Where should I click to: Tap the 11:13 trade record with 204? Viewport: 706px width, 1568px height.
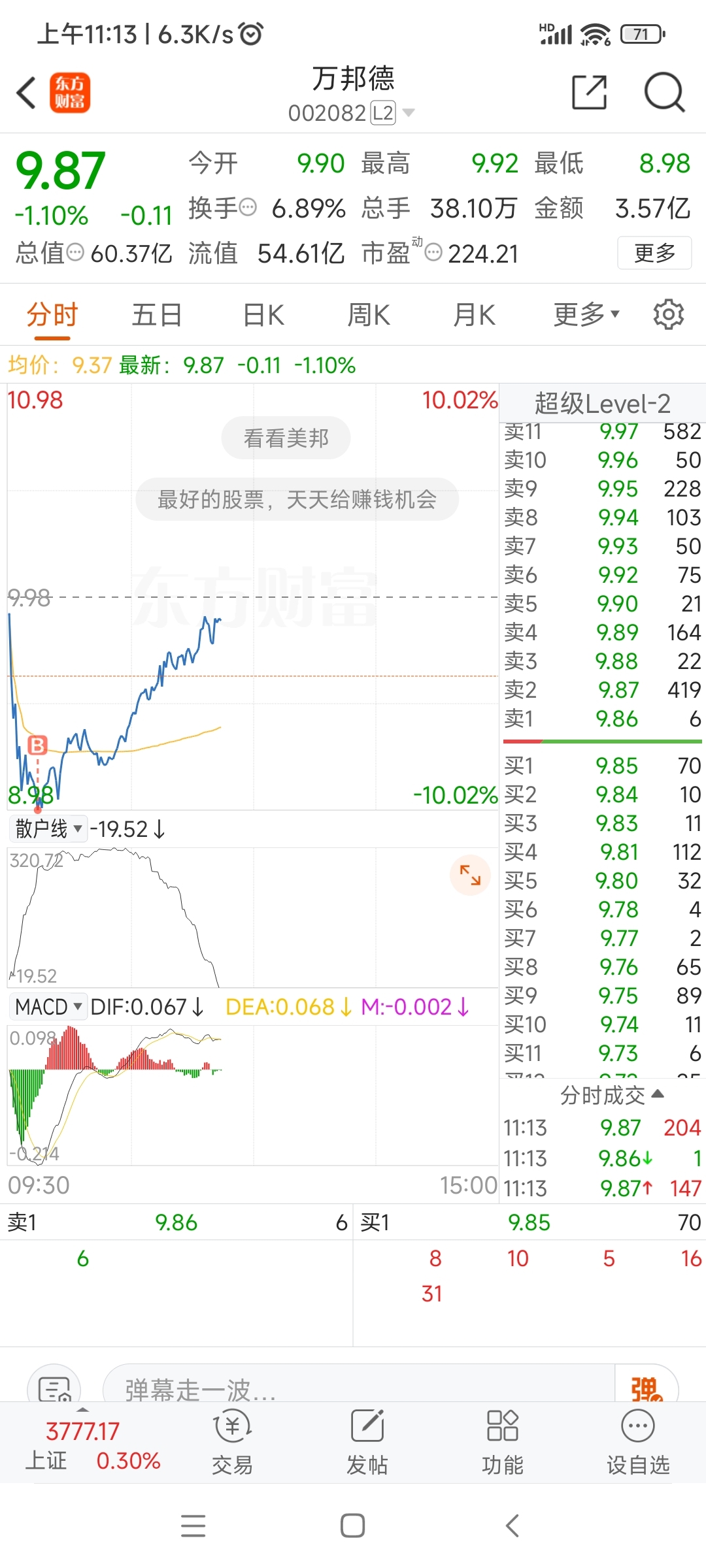point(602,1128)
